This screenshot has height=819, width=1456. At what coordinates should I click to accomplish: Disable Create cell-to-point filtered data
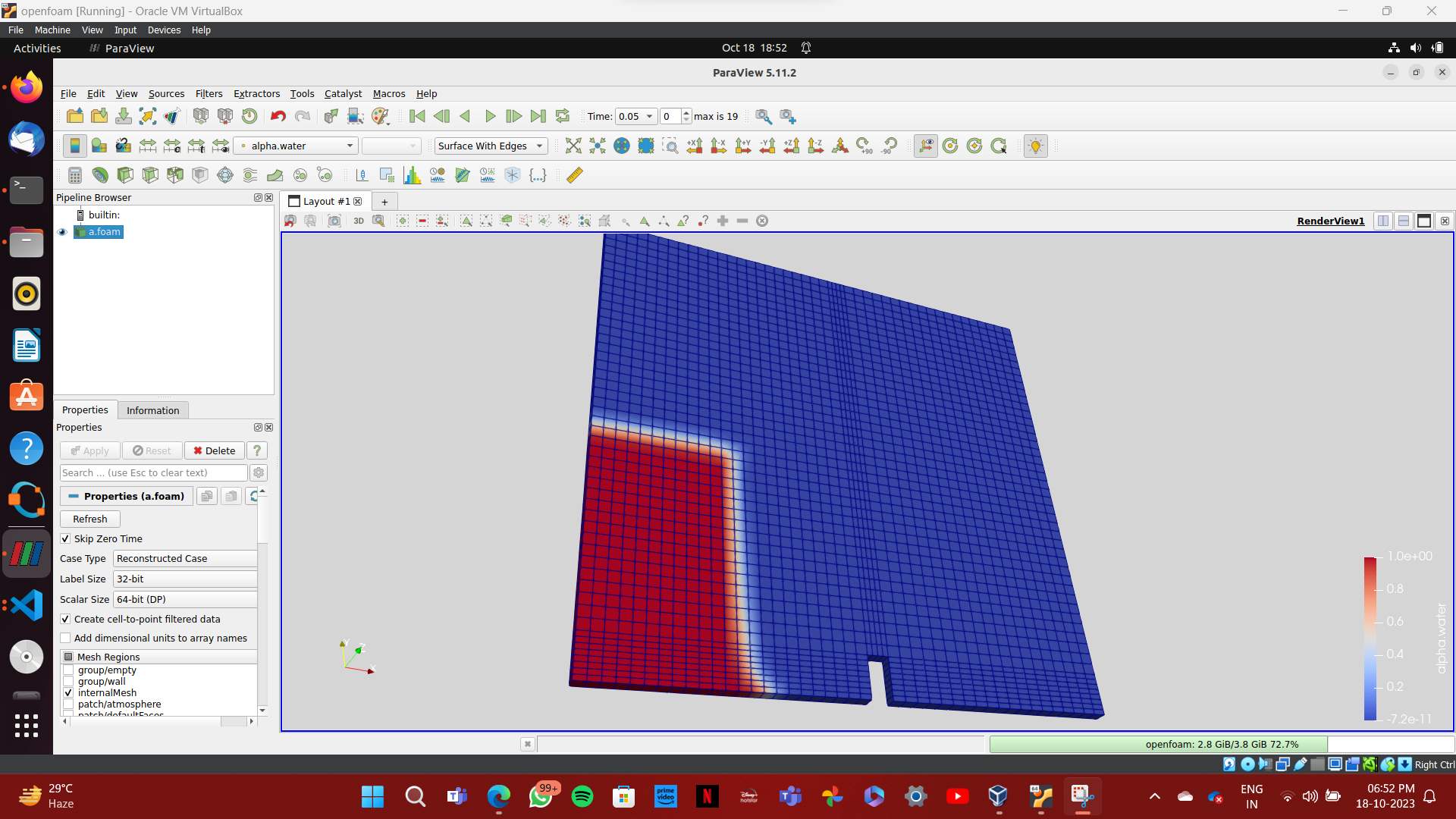[66, 619]
